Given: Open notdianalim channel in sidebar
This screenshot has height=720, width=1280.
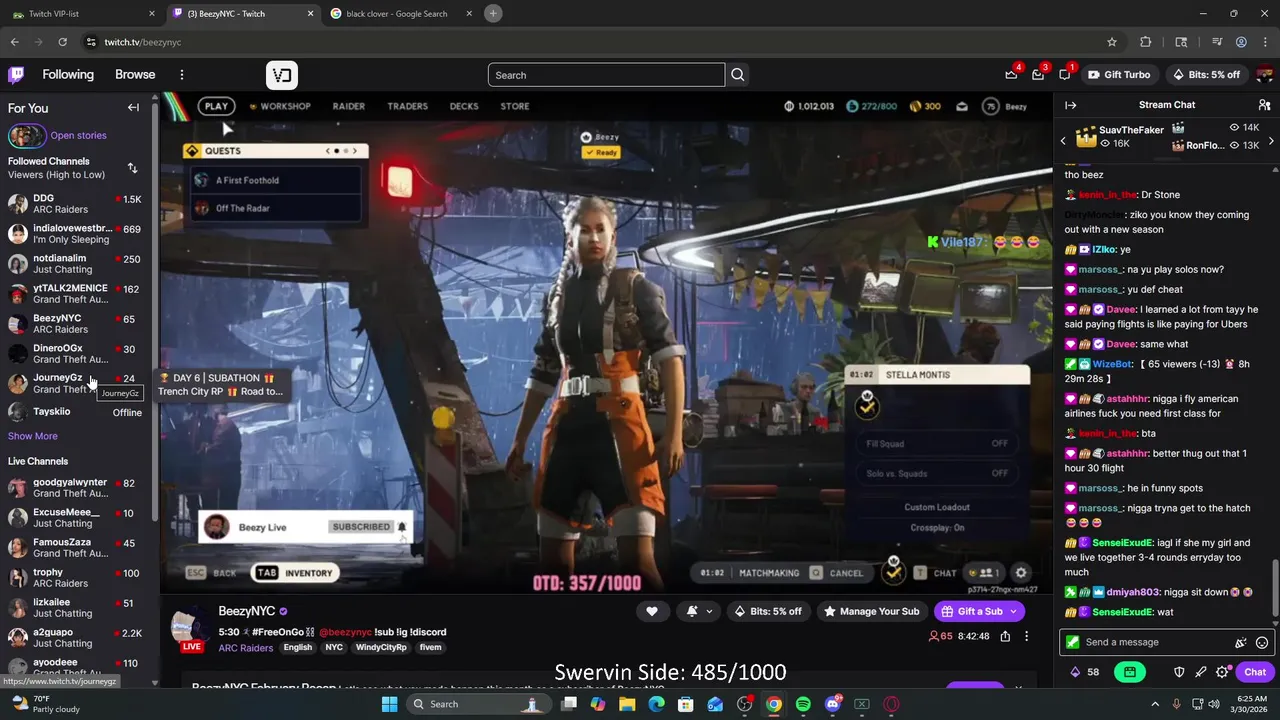Looking at the screenshot, I should click(x=75, y=264).
